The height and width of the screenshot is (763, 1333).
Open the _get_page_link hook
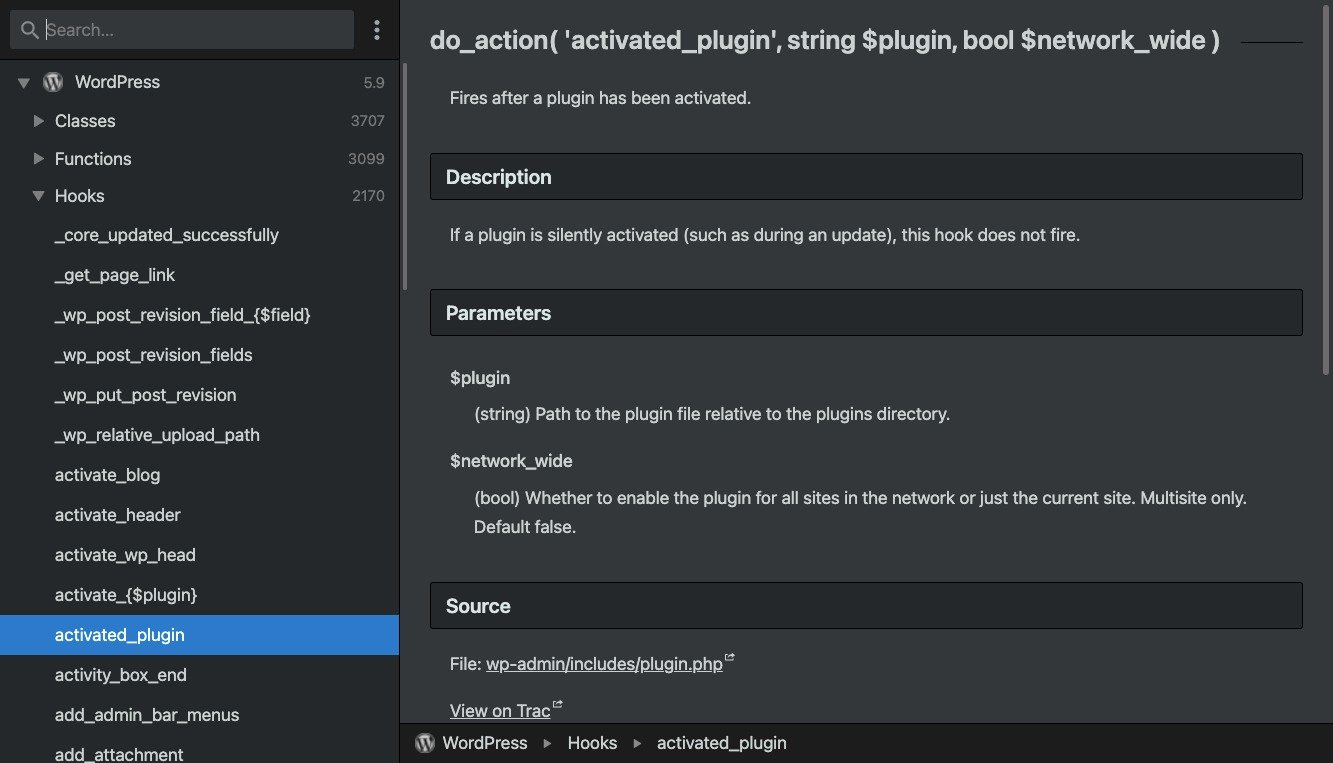[199, 275]
